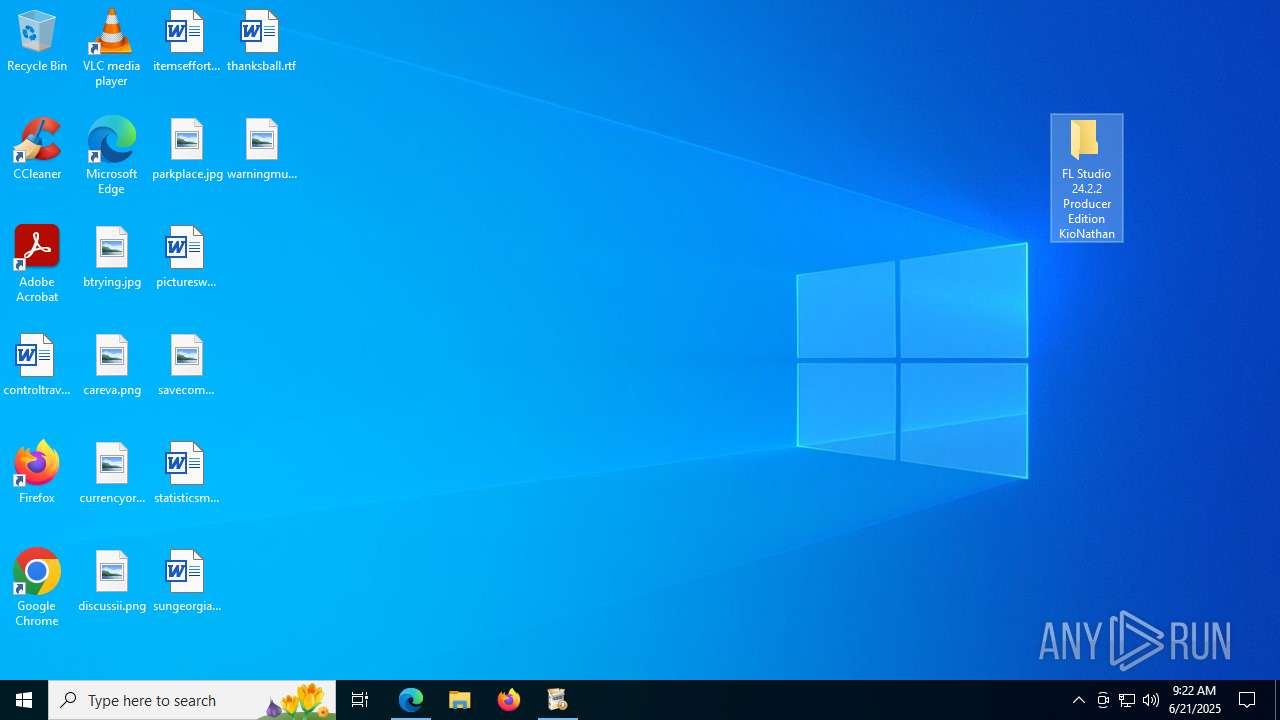
Task: Show hidden system tray icons
Action: click(1079, 700)
